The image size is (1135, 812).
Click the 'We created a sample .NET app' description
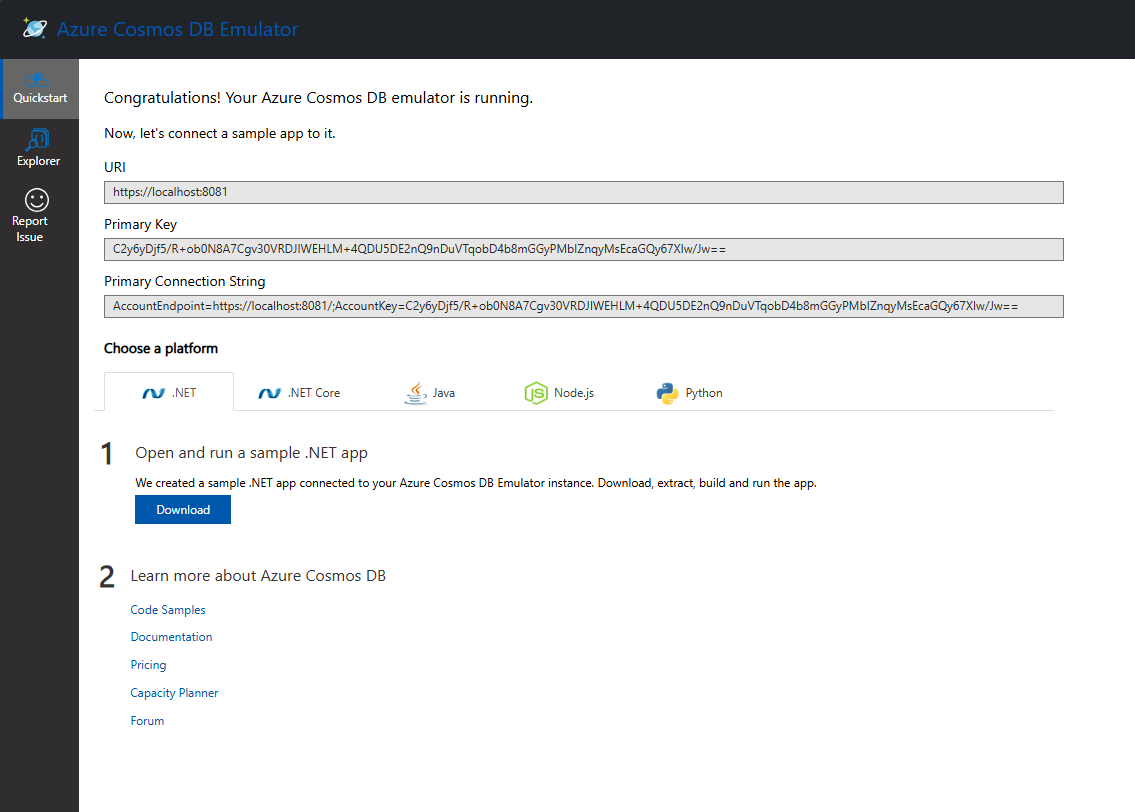(476, 483)
